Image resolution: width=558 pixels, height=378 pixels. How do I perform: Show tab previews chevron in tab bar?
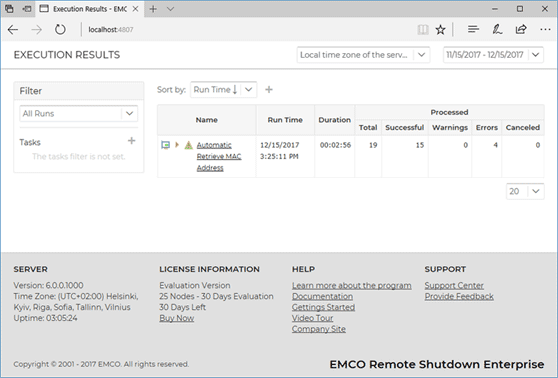pyautogui.click(x=170, y=9)
